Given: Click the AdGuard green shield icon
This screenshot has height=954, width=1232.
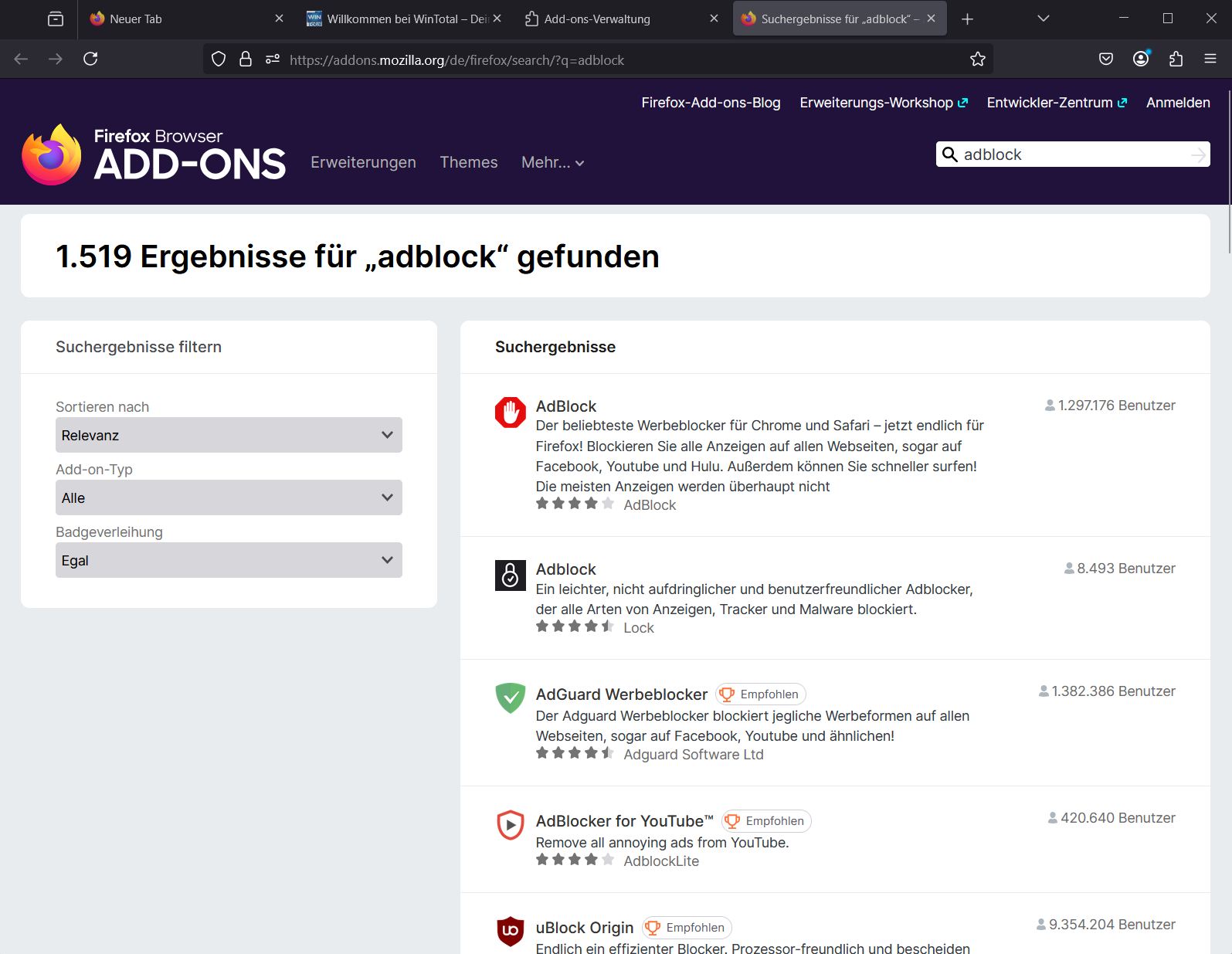Looking at the screenshot, I should point(510,698).
